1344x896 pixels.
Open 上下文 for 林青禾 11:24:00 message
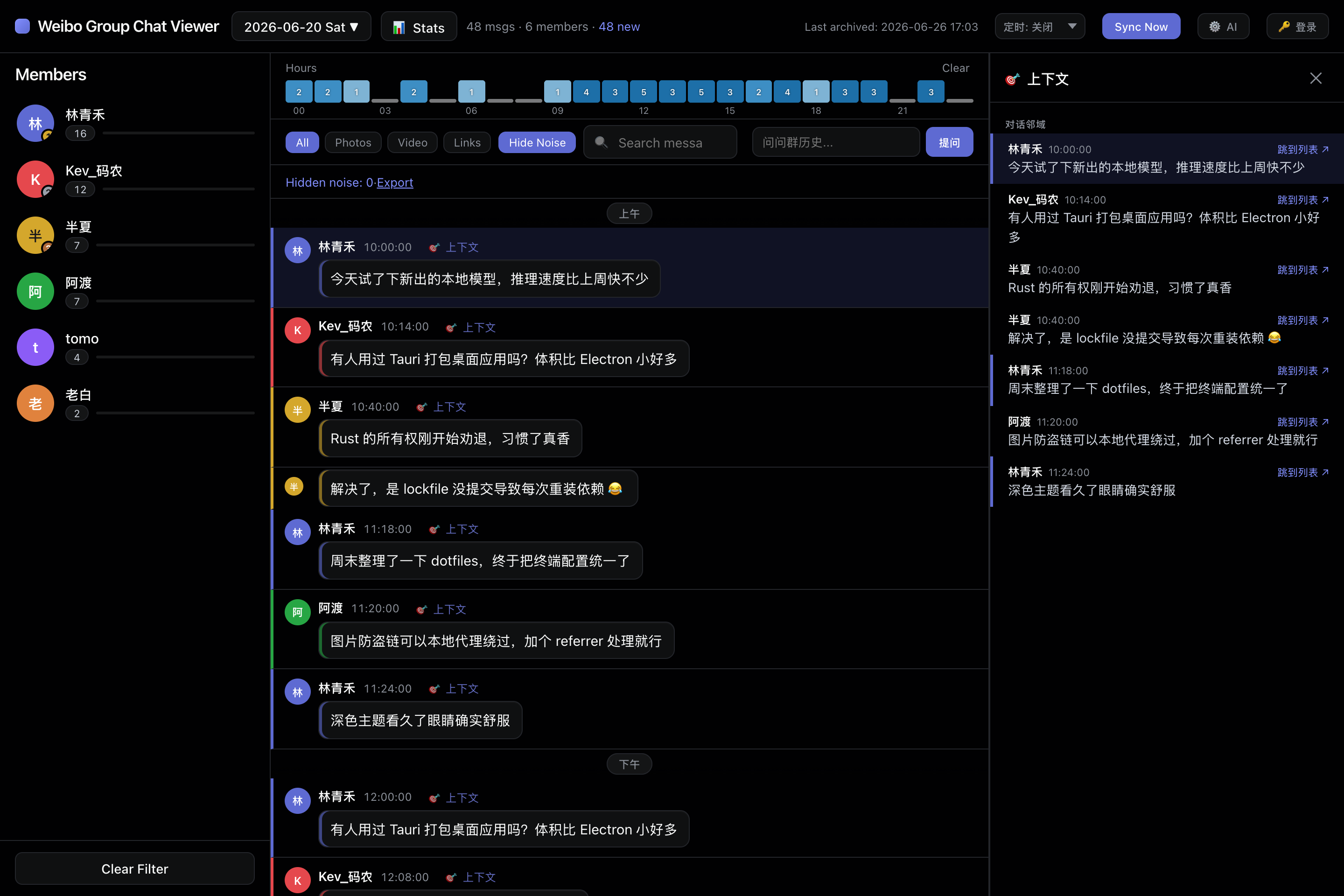[454, 689]
